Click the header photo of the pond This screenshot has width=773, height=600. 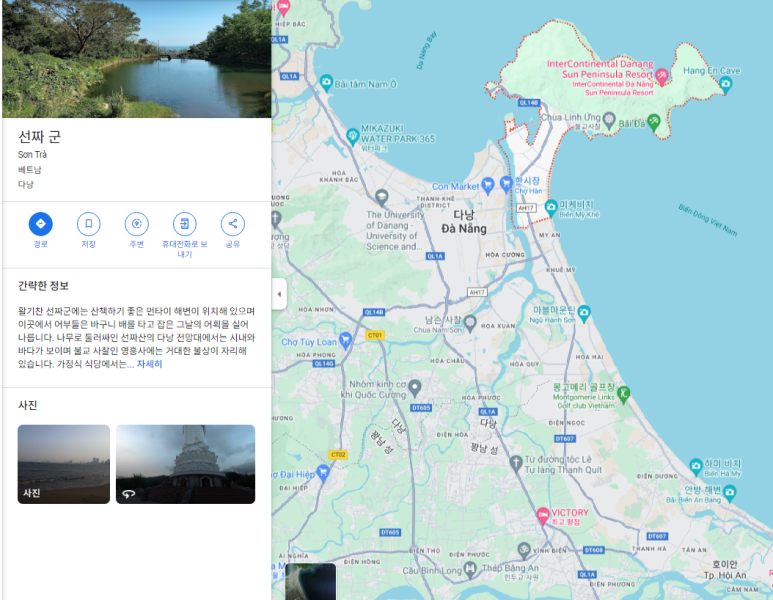coord(137,59)
